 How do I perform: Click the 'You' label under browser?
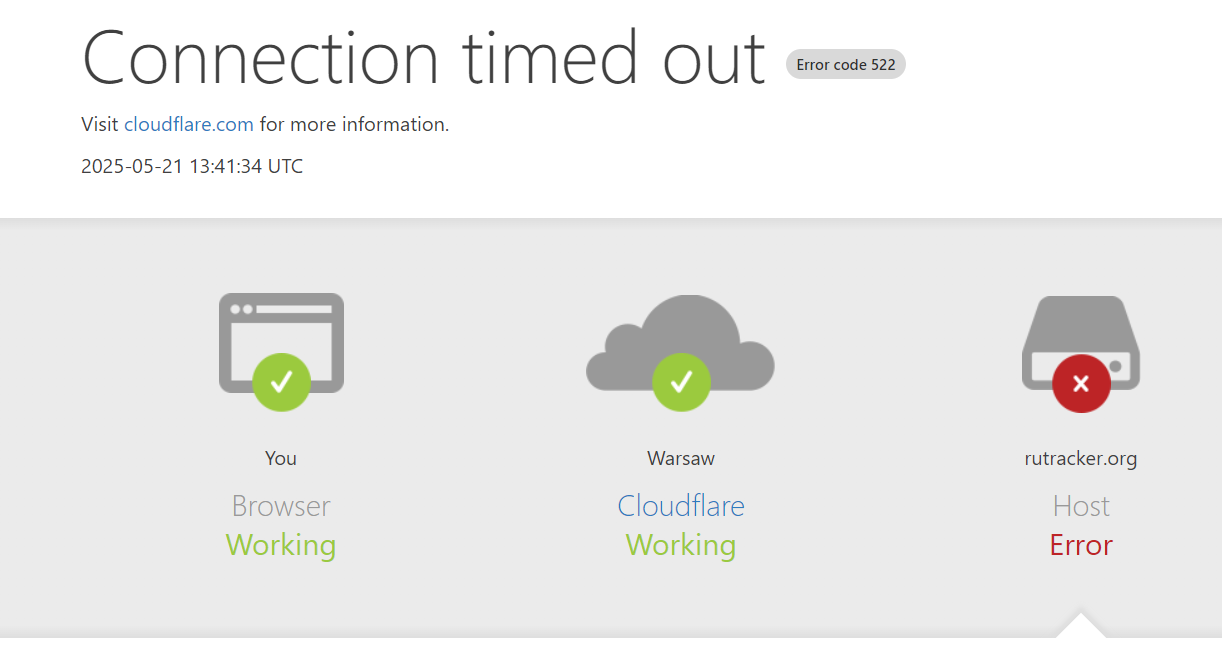pyautogui.click(x=281, y=458)
